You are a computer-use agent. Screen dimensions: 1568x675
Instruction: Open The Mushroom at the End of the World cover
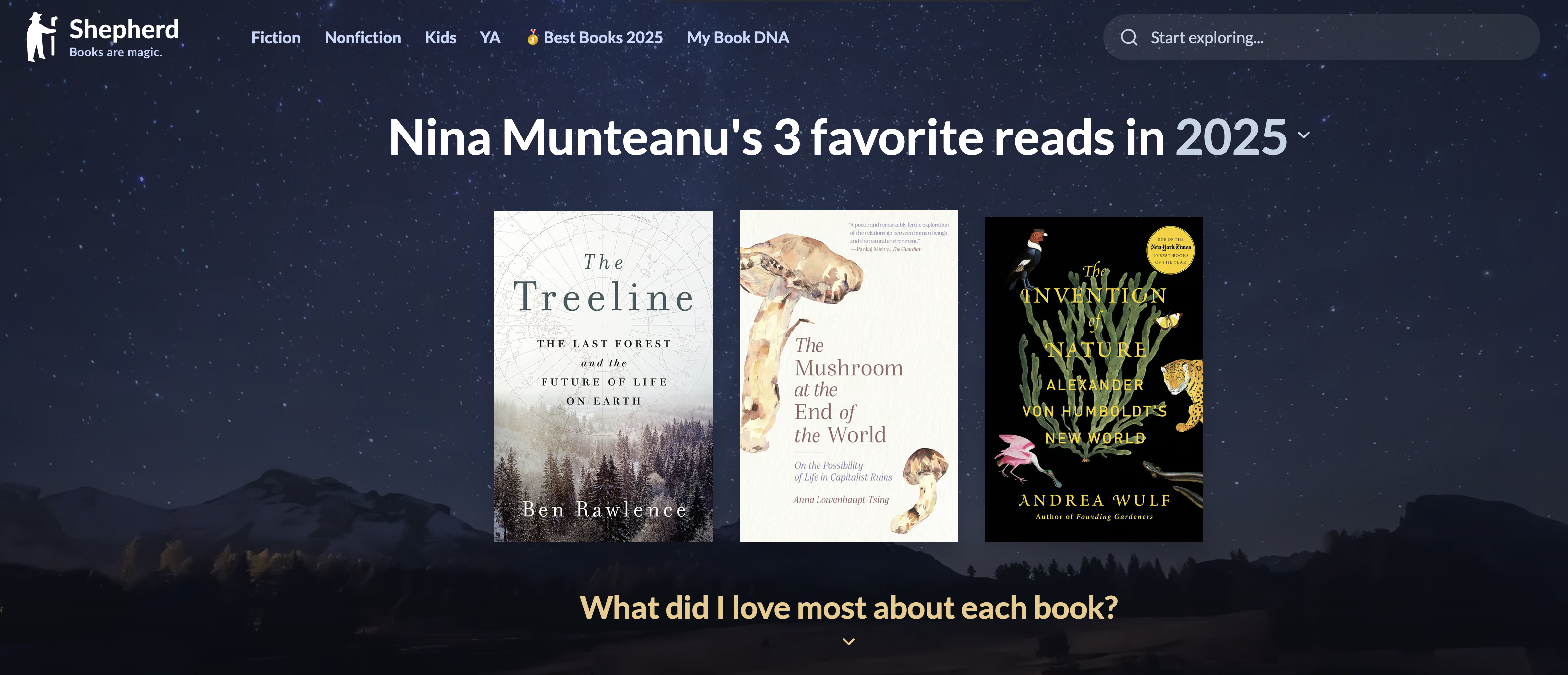pyautogui.click(x=848, y=376)
